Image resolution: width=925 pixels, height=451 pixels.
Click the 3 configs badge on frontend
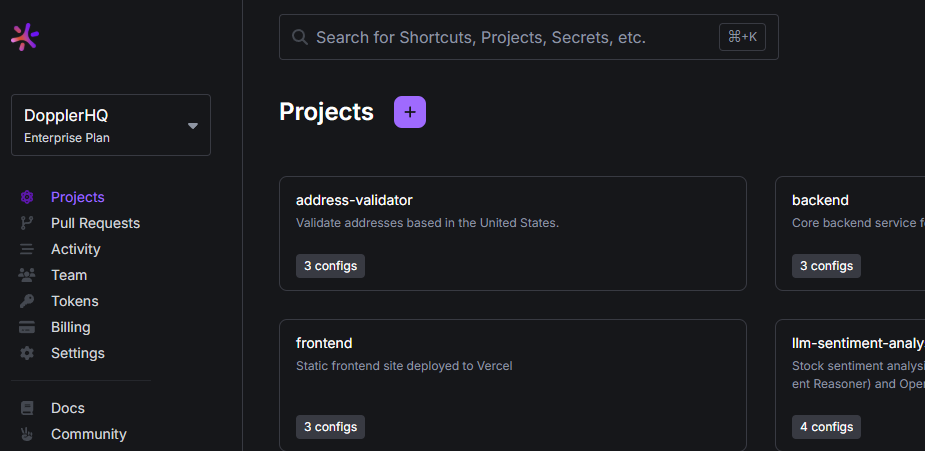[x=330, y=427]
